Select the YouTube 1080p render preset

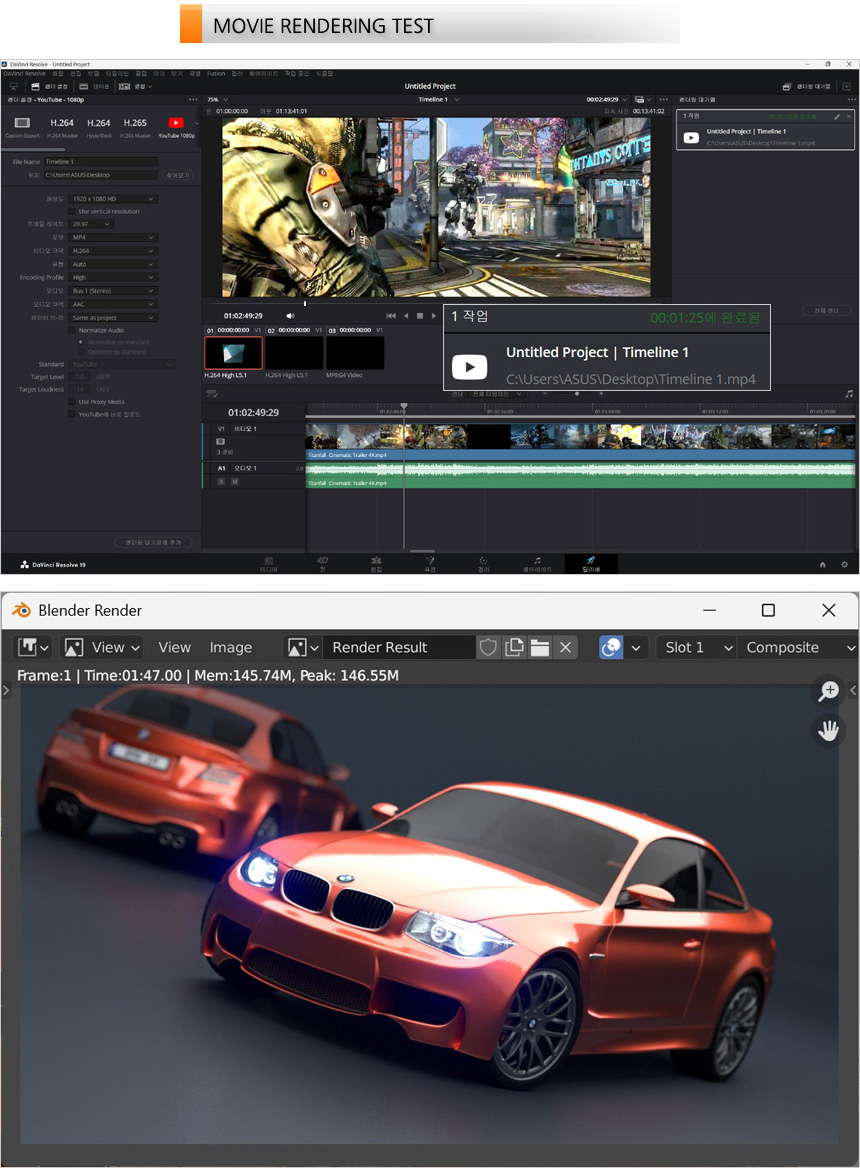point(176,124)
